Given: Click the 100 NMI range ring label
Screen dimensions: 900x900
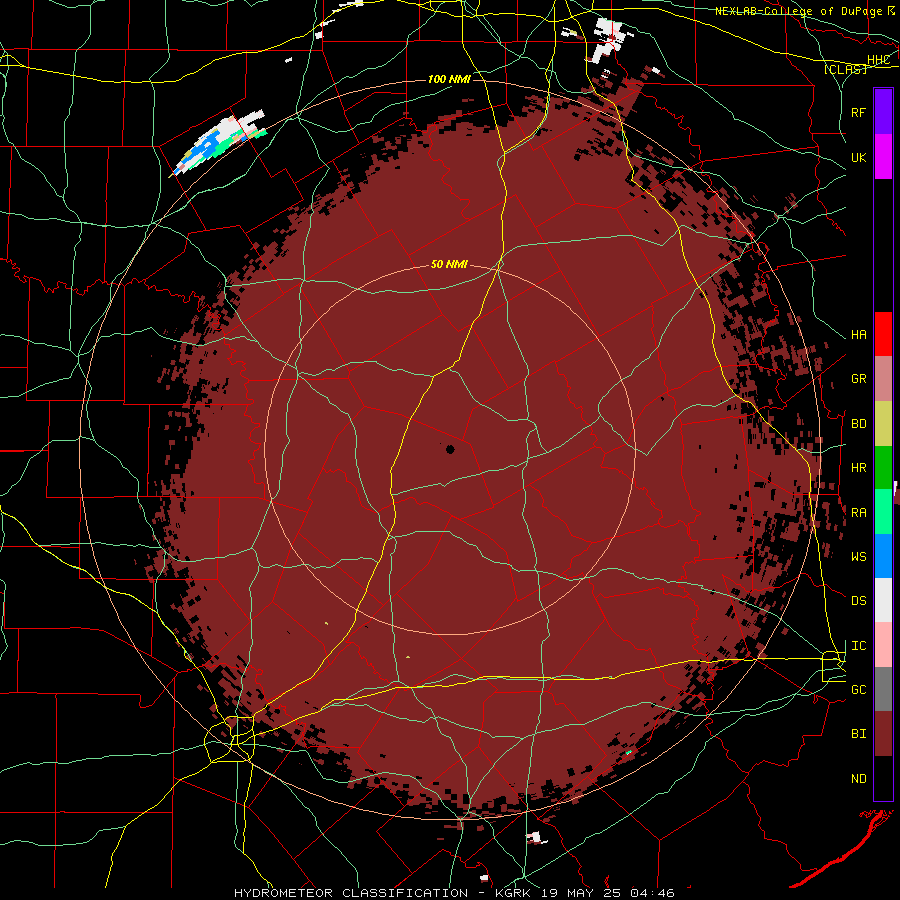Looking at the screenshot, I should (449, 79).
